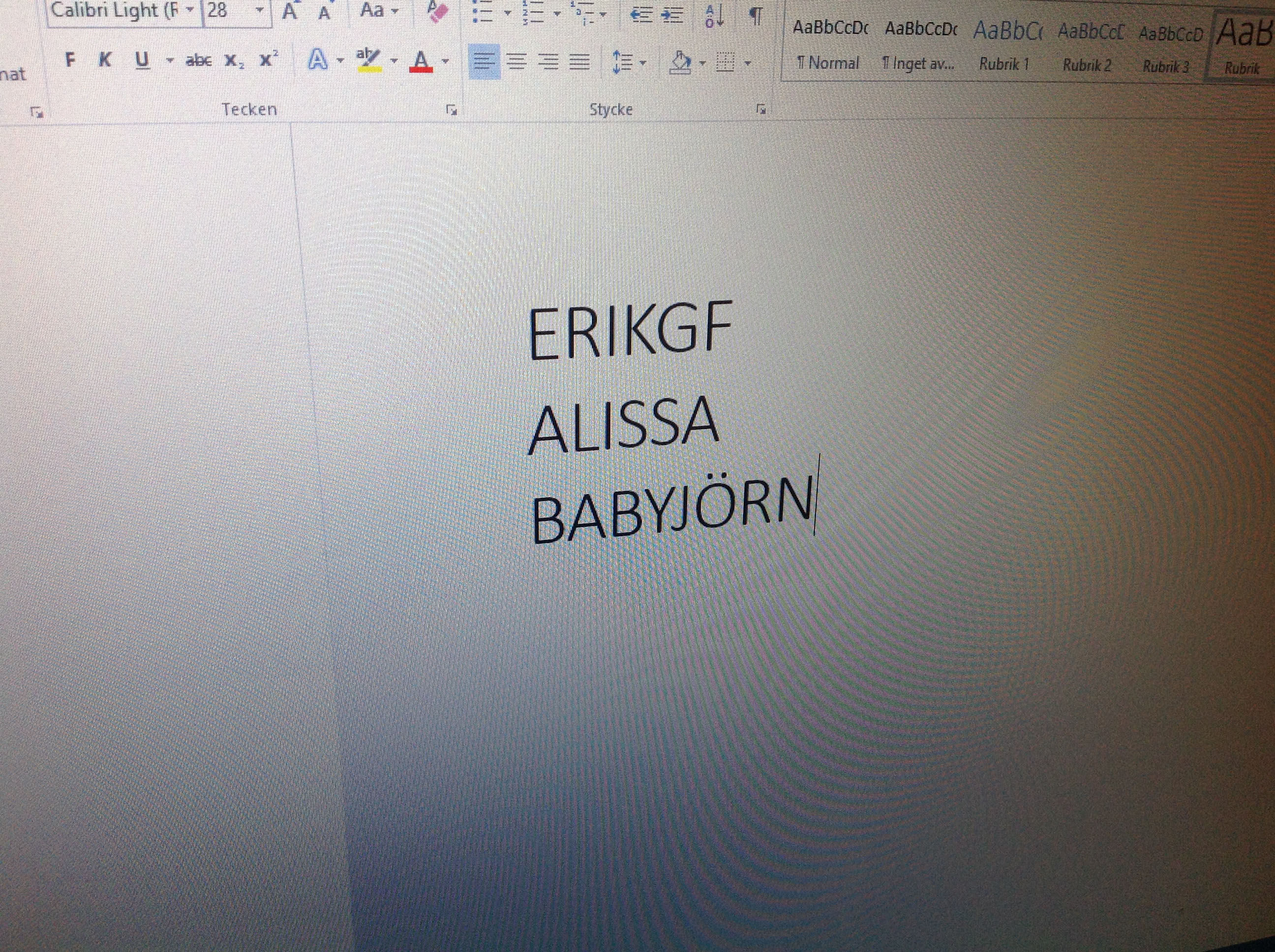Increase font size with large A
1275x952 pixels.
point(290,11)
